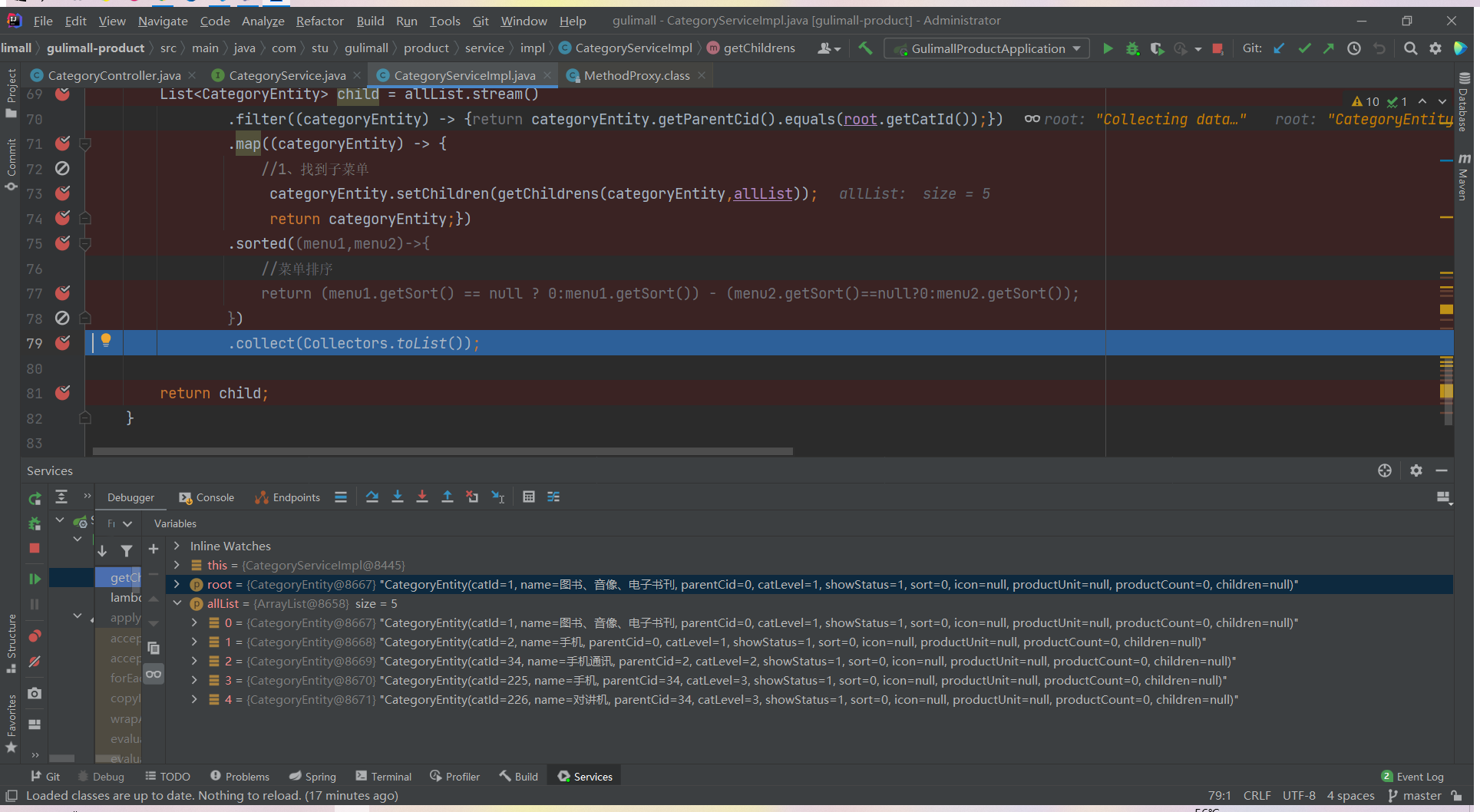Stop application via red square in top toolbar
The width and height of the screenshot is (1480, 812).
pyautogui.click(x=1217, y=48)
